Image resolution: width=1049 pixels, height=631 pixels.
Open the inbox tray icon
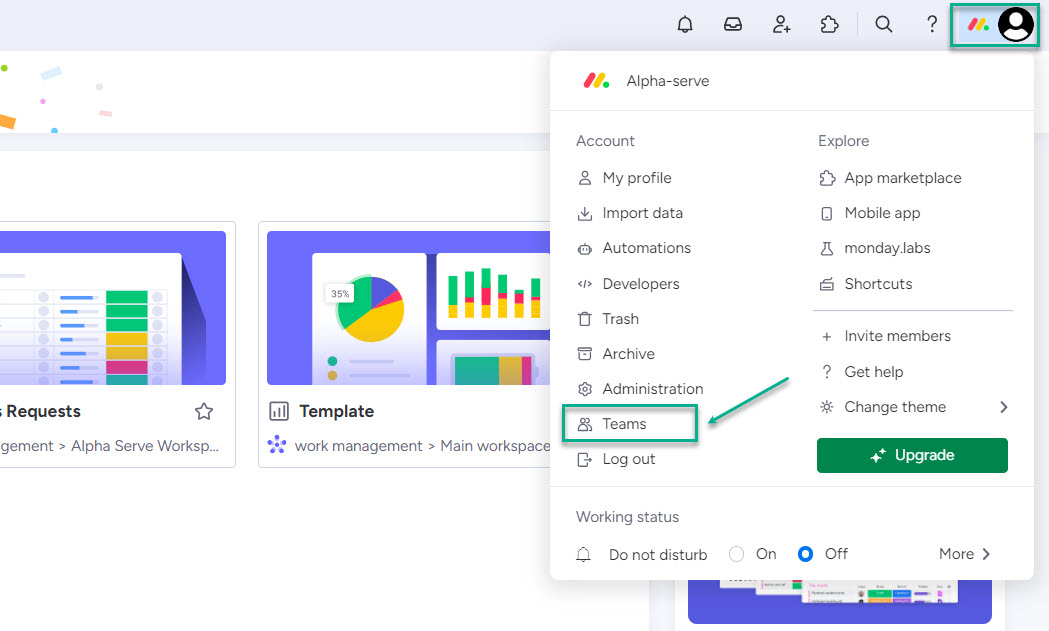coord(733,25)
